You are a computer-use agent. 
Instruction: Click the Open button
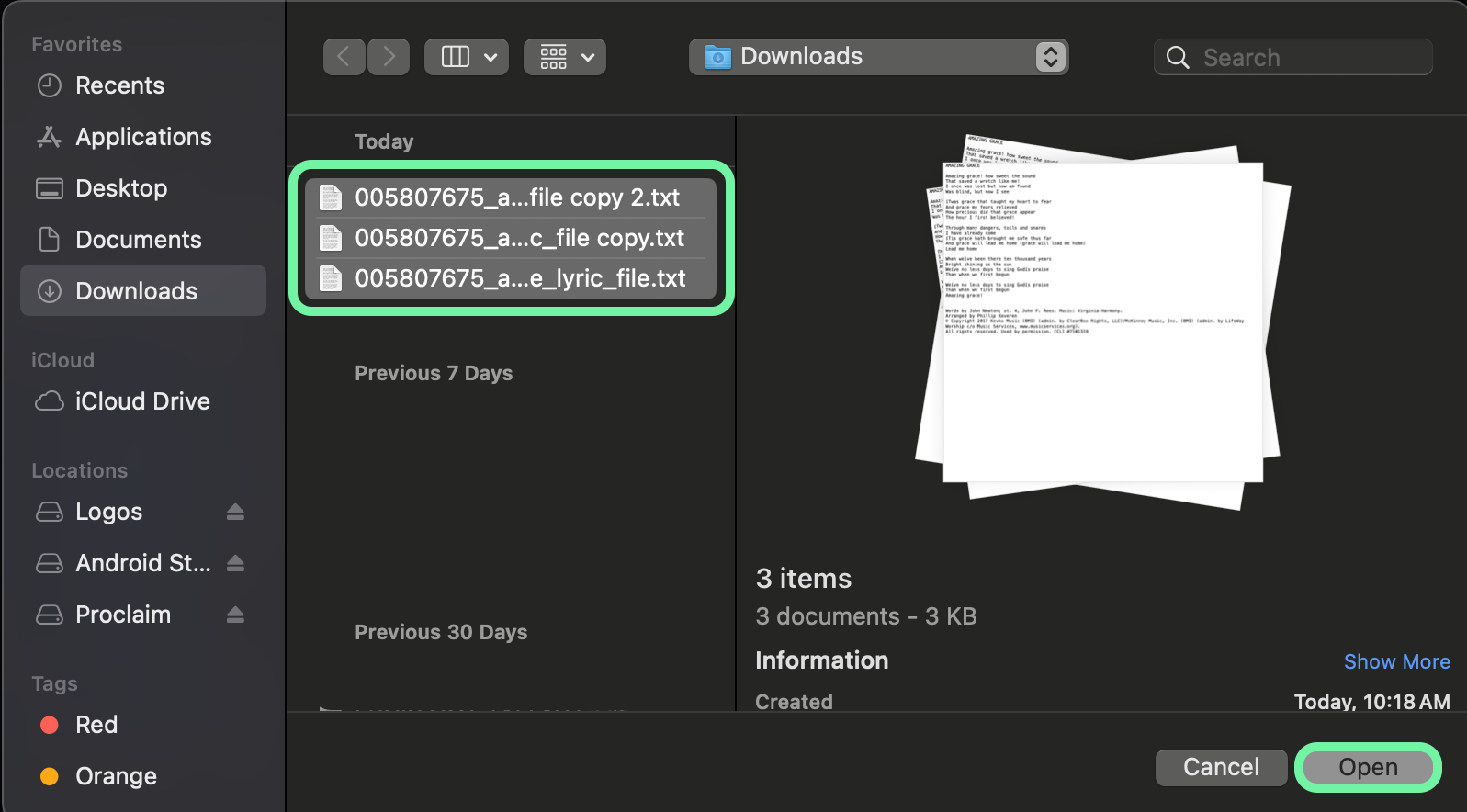tap(1368, 767)
